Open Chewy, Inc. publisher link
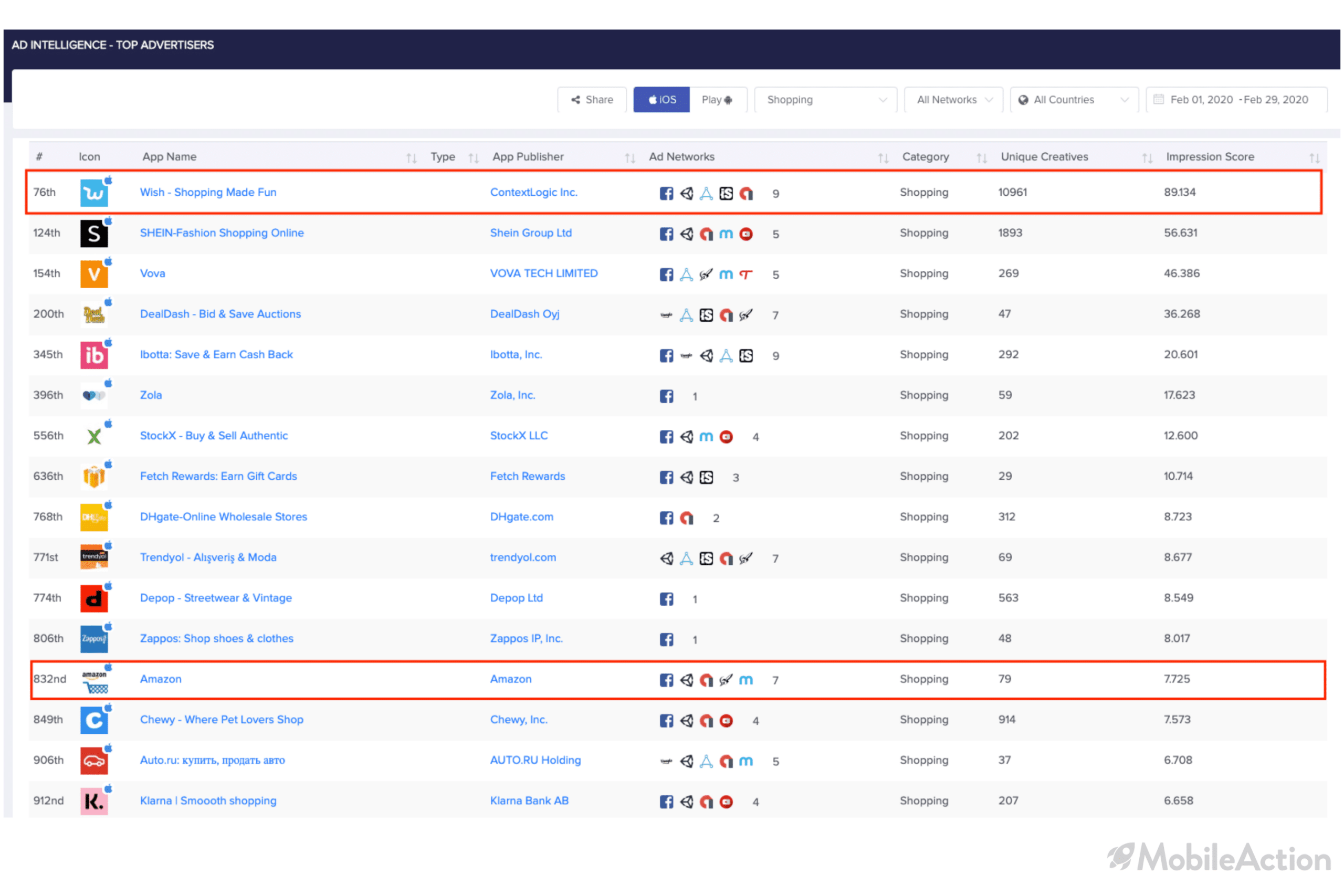1344x896 pixels. click(519, 720)
